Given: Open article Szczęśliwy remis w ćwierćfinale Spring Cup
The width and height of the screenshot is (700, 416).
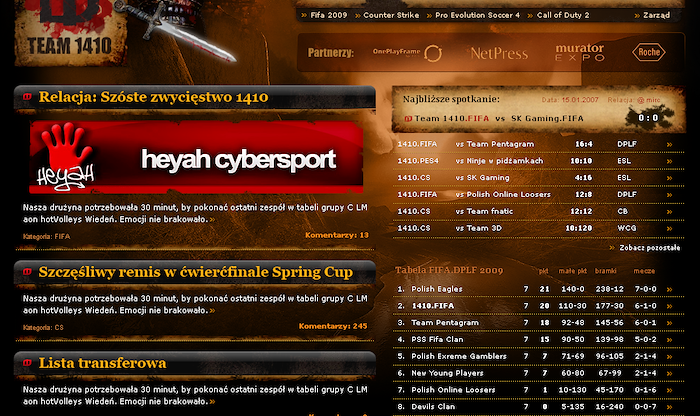Looking at the screenshot, I should tap(196, 272).
